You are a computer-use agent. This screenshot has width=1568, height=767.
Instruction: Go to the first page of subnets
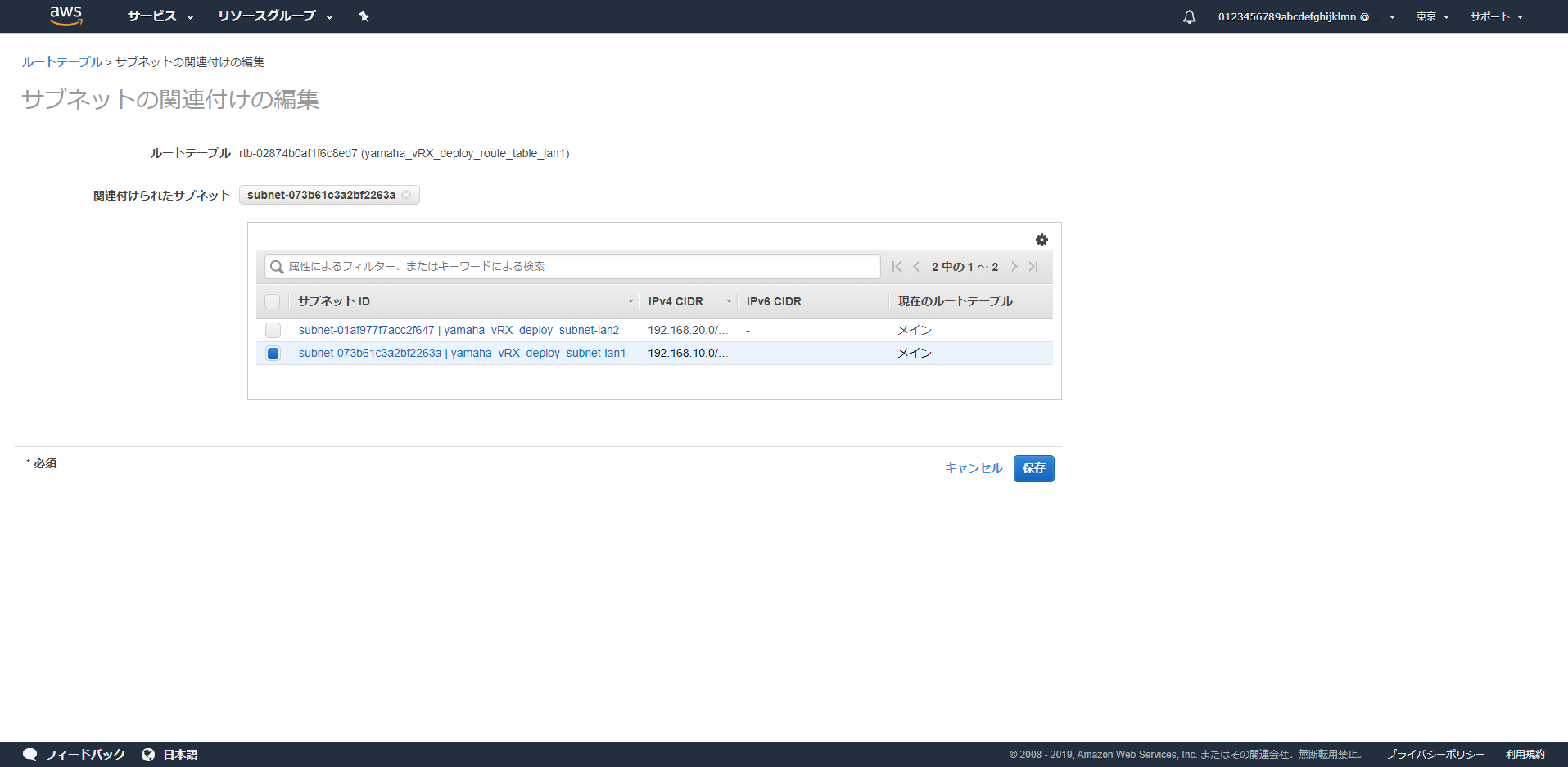pos(897,267)
